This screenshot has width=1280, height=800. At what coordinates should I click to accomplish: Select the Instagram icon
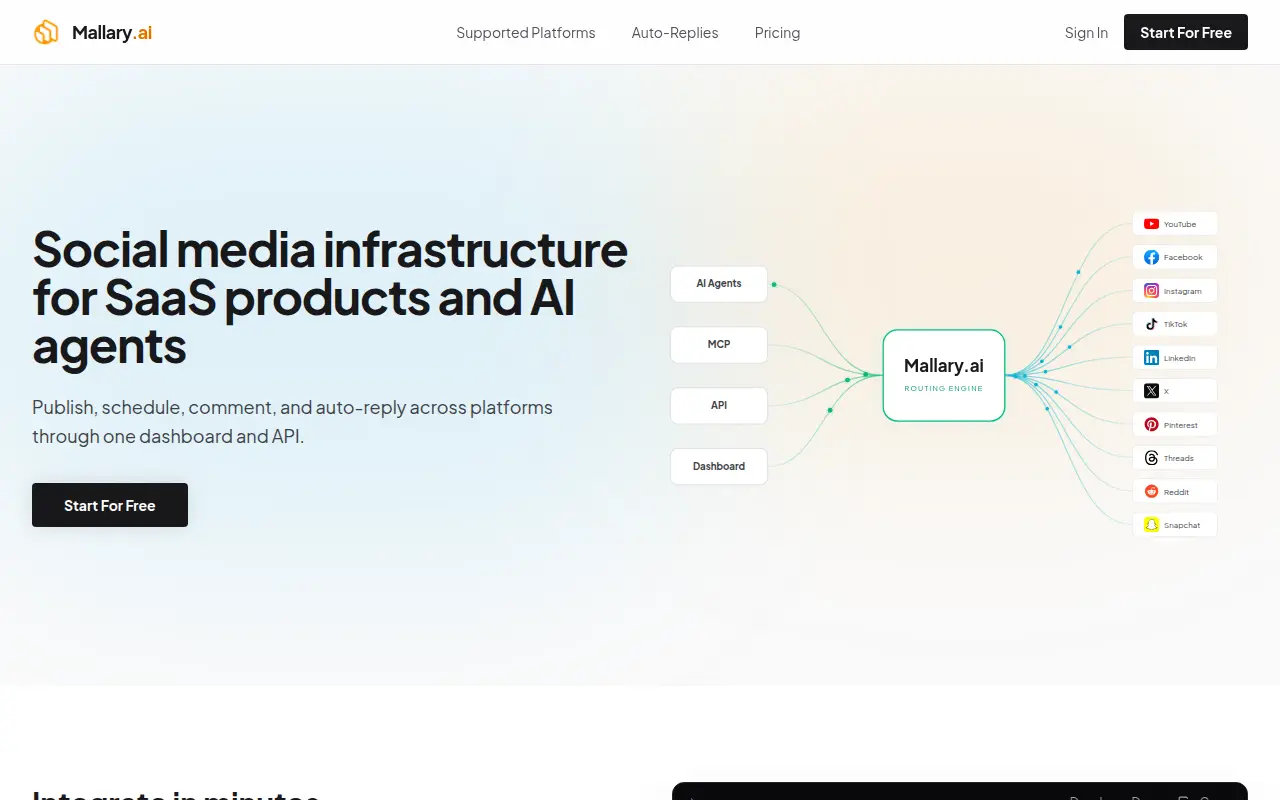[1151, 291]
